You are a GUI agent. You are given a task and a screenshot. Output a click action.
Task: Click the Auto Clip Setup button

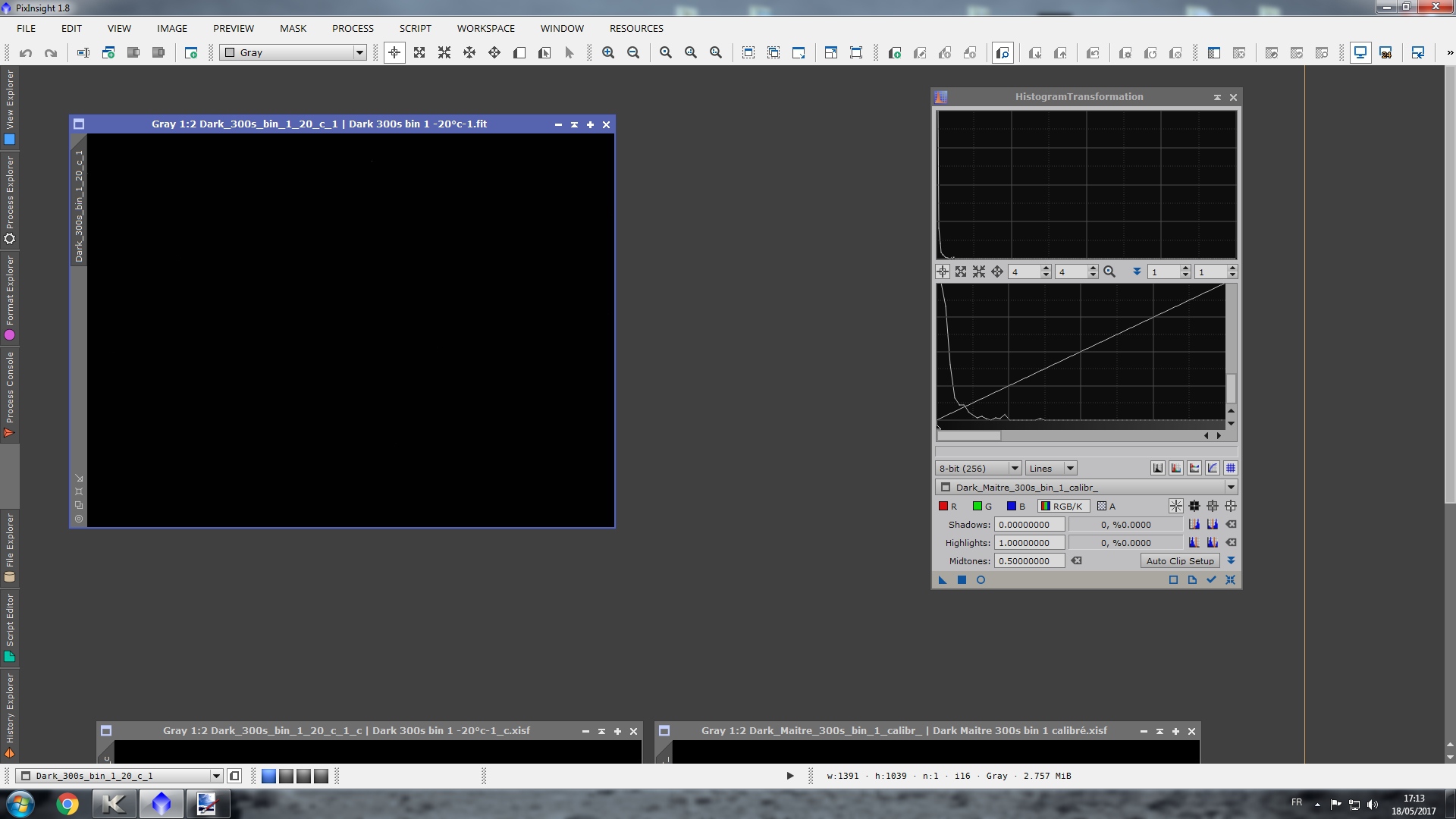coord(1179,561)
